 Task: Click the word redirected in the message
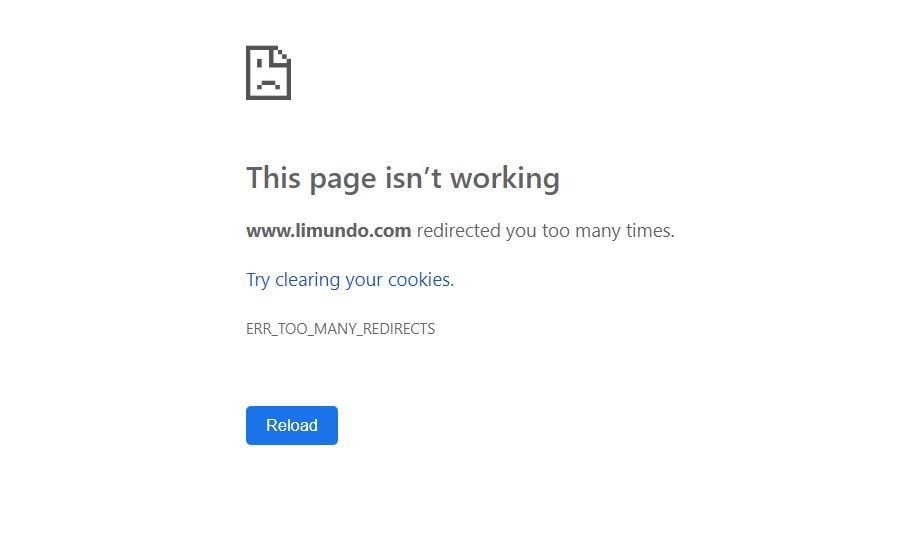click(459, 230)
